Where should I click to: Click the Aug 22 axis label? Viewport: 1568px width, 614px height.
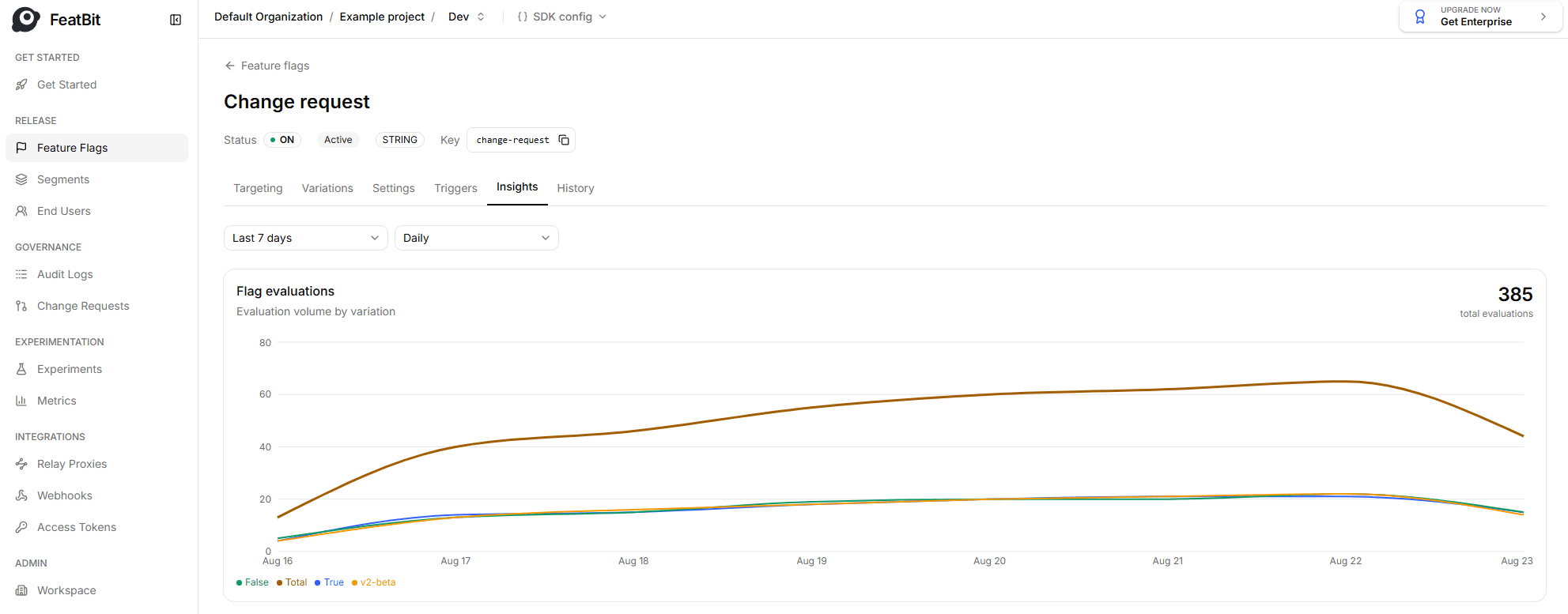1345,561
